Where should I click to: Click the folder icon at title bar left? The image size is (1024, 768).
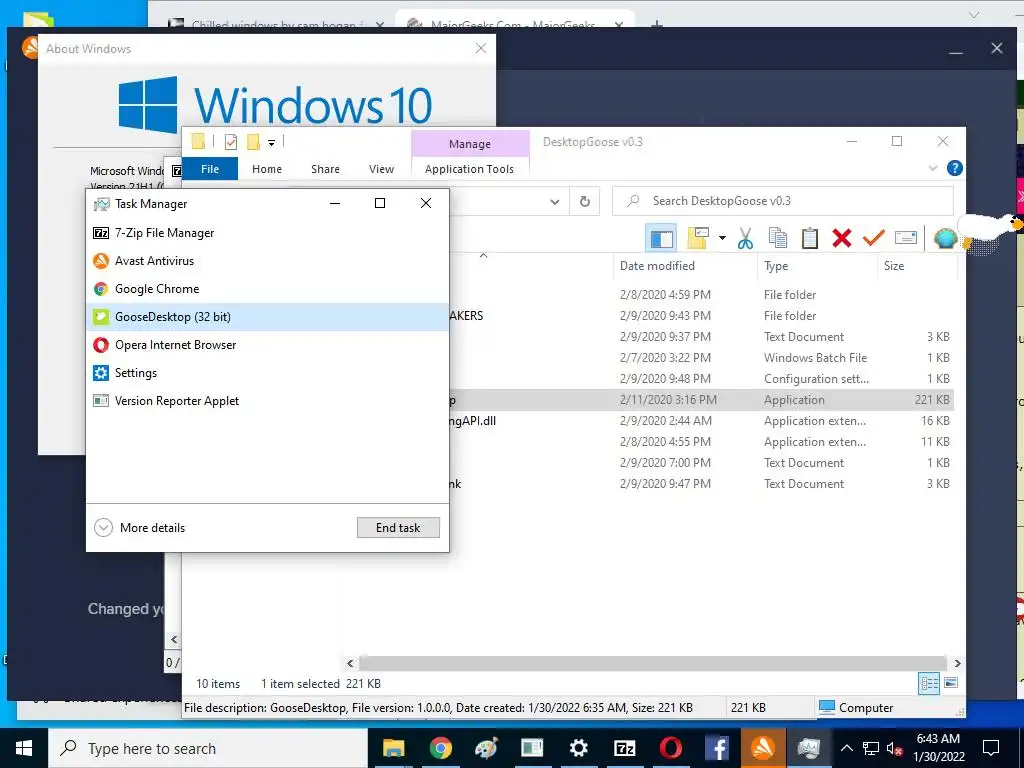point(199,141)
